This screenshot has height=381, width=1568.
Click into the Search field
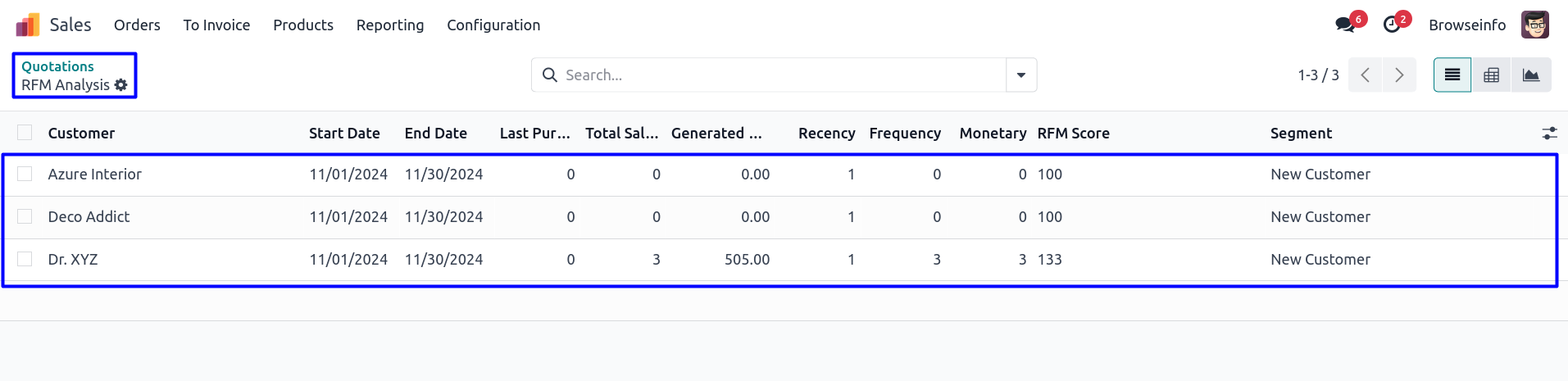[x=779, y=75]
